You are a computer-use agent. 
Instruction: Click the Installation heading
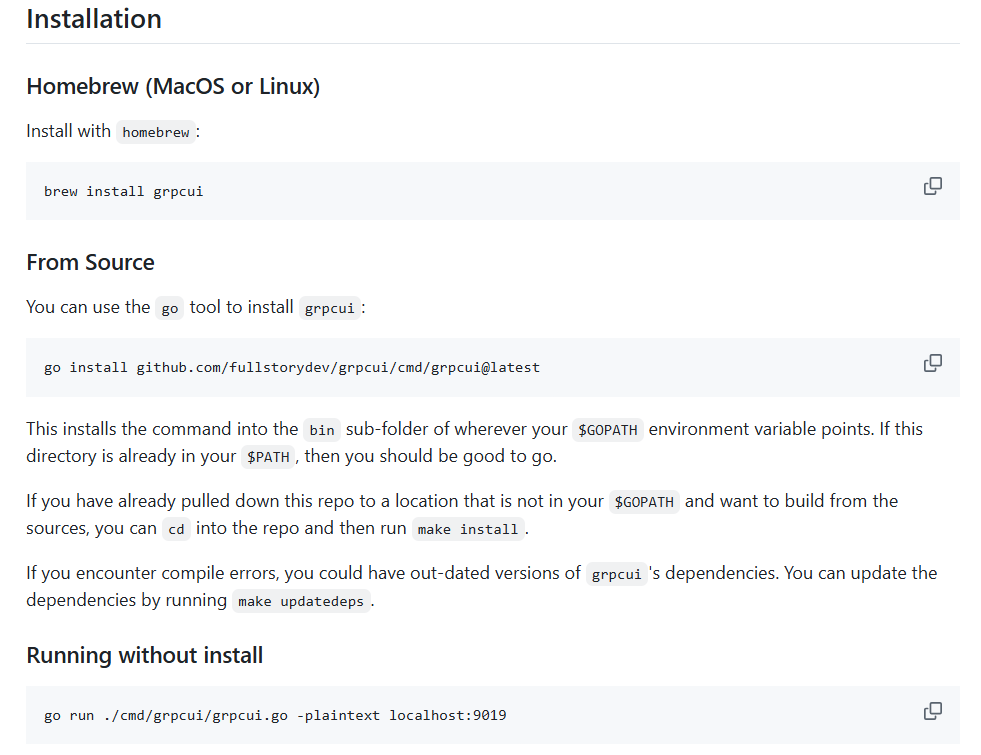pos(94,19)
